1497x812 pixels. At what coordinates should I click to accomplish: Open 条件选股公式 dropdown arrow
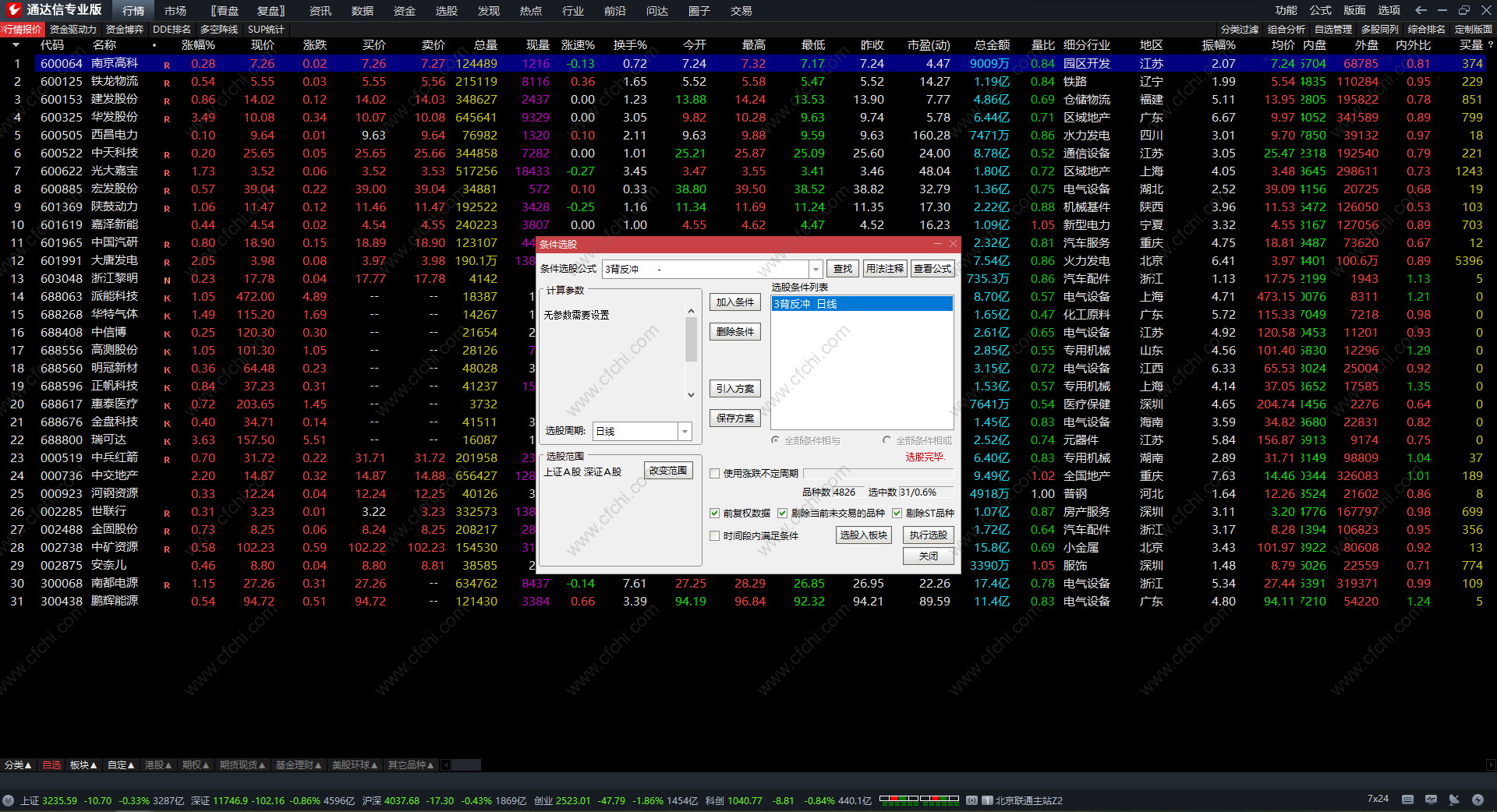(816, 269)
